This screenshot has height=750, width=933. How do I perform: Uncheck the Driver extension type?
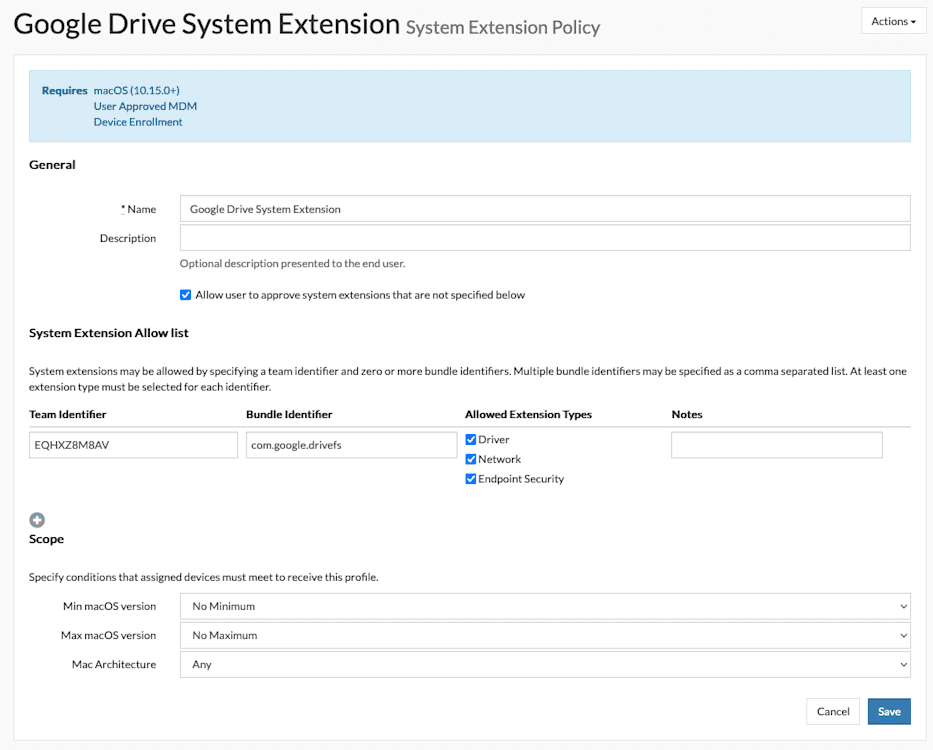point(471,439)
